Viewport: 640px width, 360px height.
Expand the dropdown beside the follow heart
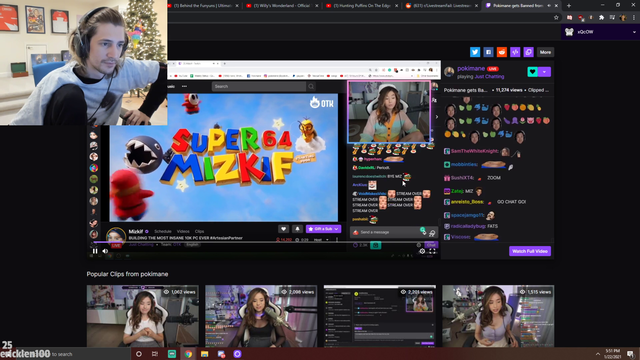[x=544, y=72]
